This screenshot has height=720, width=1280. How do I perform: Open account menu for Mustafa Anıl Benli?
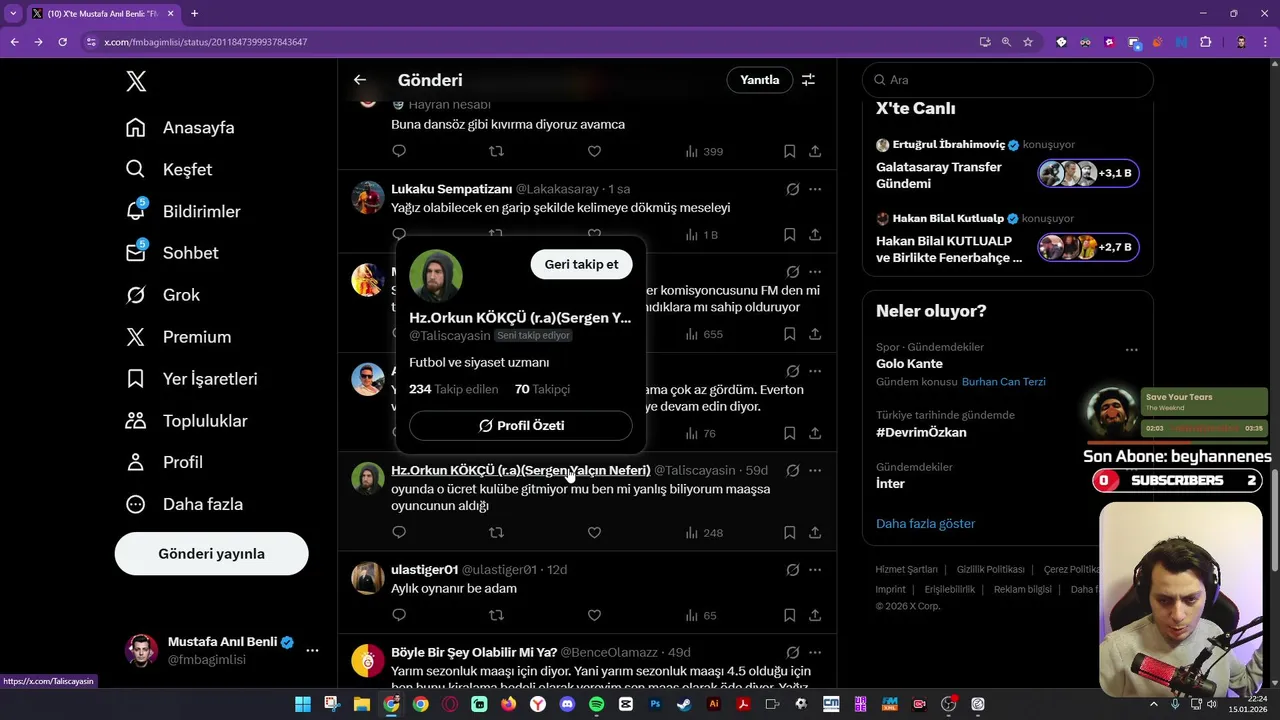tap(312, 650)
